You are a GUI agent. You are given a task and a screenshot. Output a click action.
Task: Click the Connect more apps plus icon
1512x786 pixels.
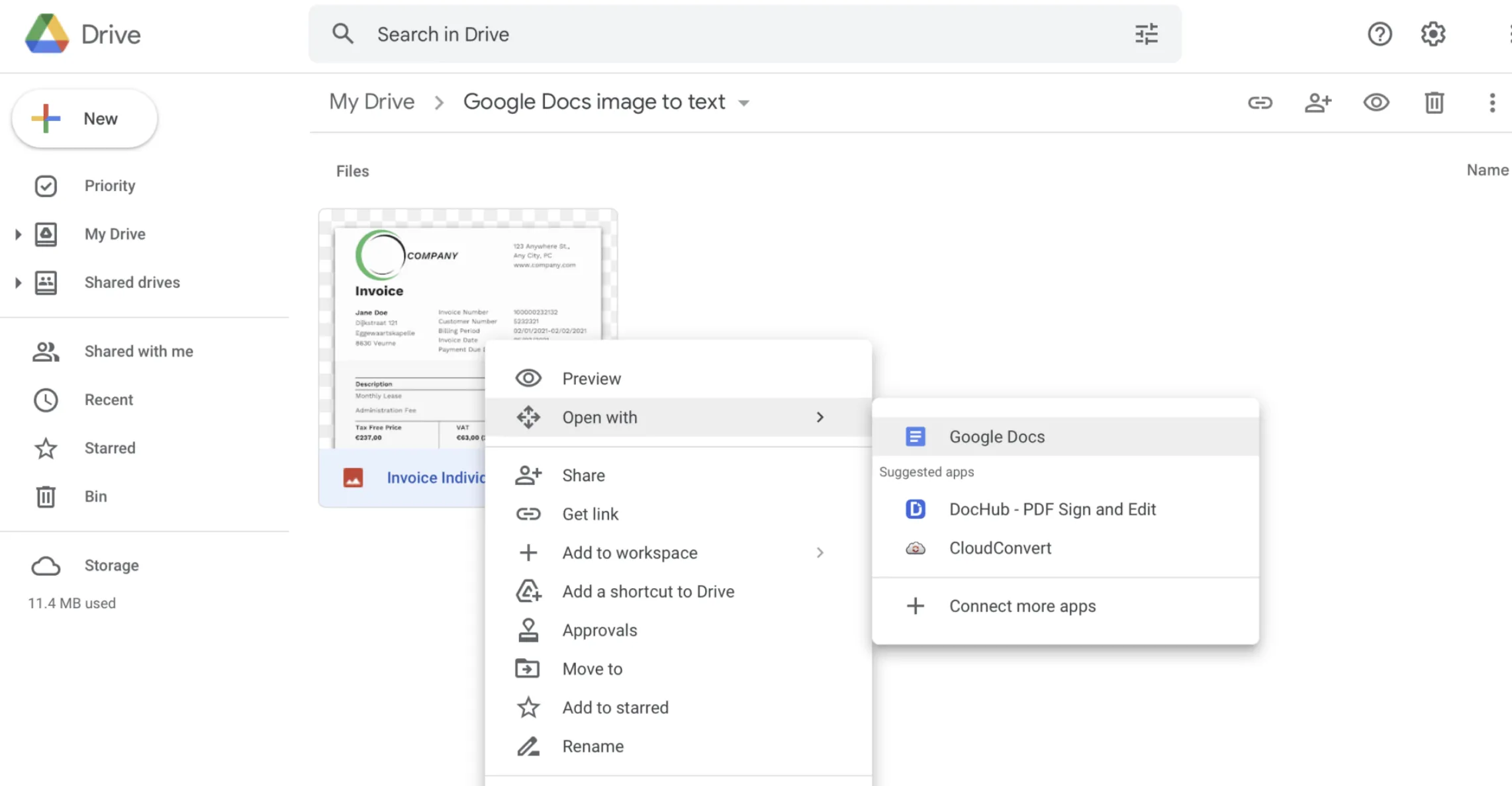pos(915,605)
